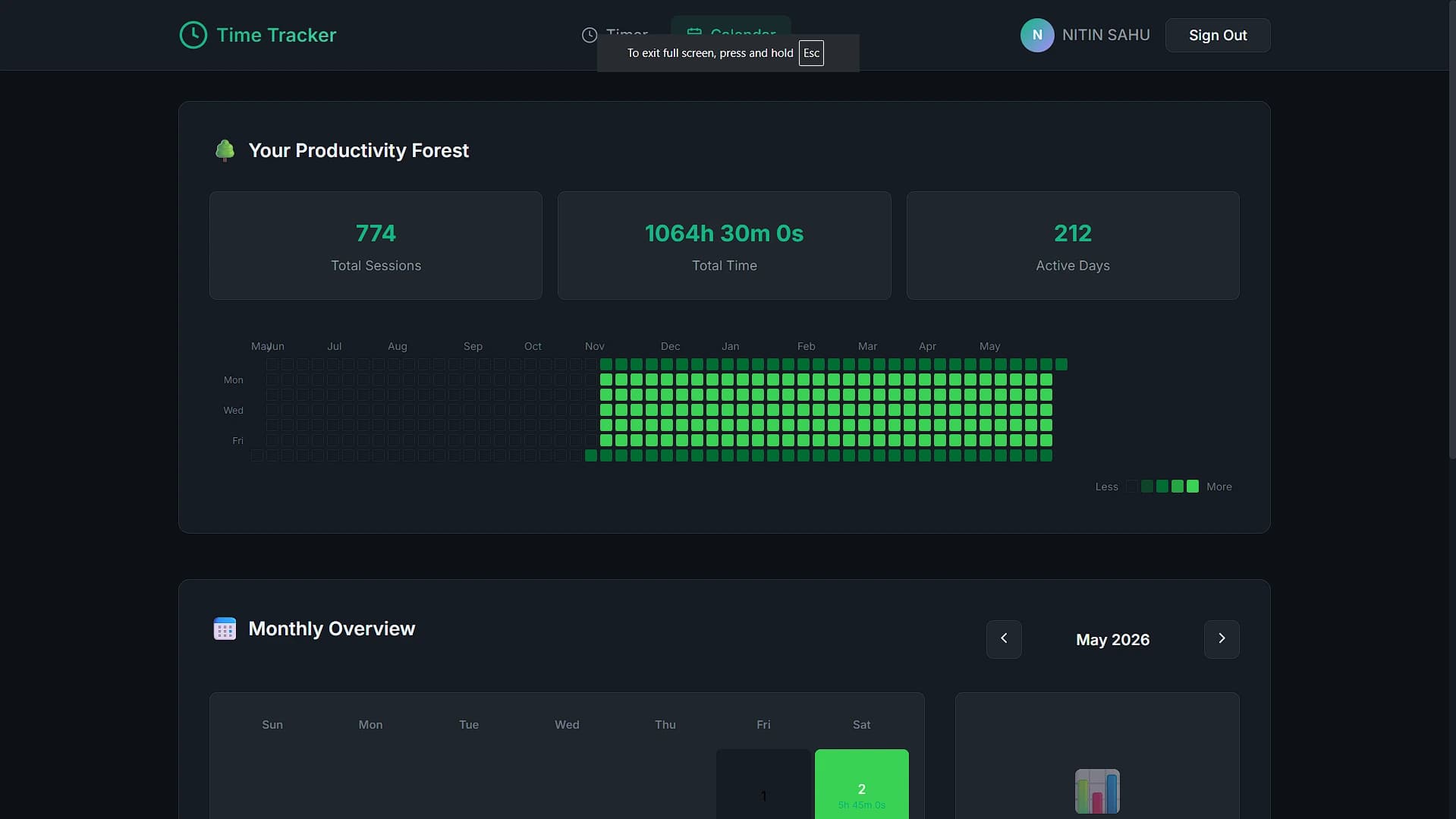The width and height of the screenshot is (1456, 819).
Task: Click the 774 Total Sessions card
Action: point(376,245)
